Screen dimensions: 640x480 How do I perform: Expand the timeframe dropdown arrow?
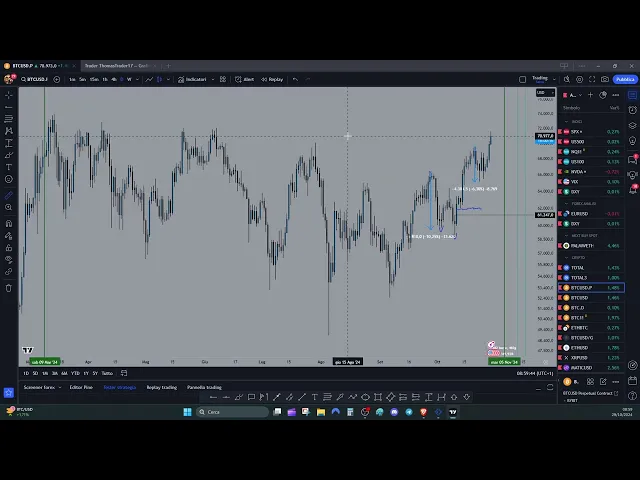[x=138, y=79]
